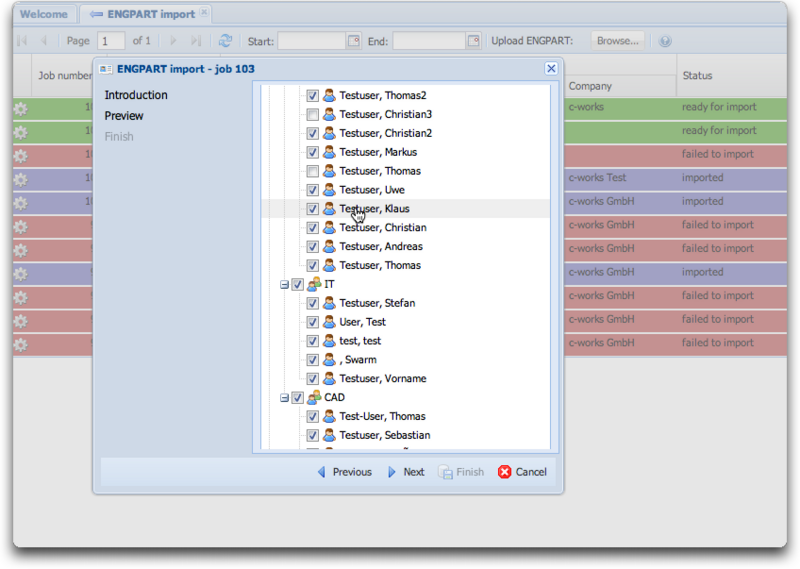The height and width of the screenshot is (569, 800).
Task: Collapse the IT group tree node
Action: pos(284,285)
